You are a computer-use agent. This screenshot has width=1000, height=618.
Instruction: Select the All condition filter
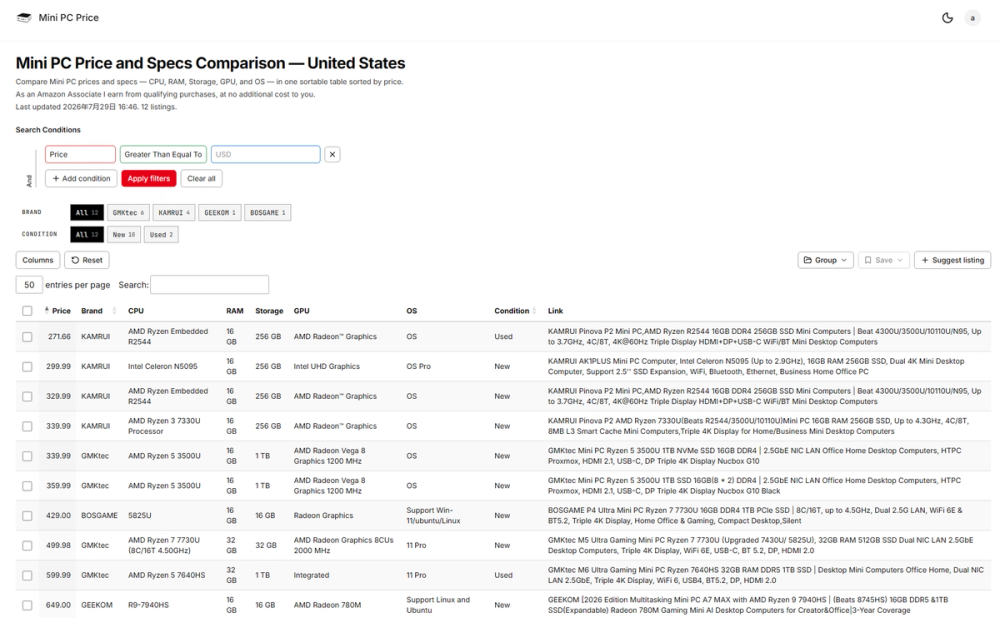(x=87, y=235)
